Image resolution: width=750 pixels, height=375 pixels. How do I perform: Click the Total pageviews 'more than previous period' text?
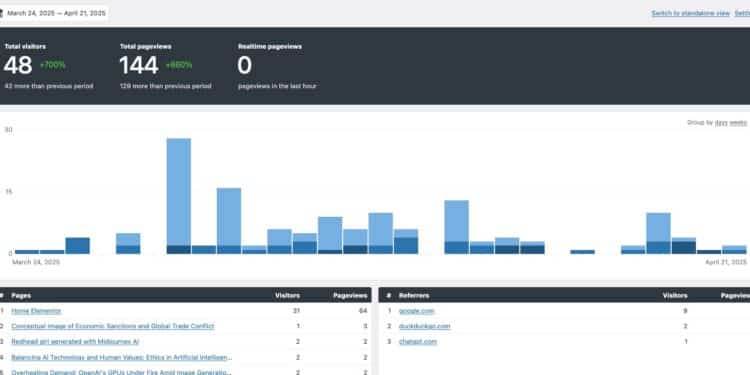coord(165,87)
